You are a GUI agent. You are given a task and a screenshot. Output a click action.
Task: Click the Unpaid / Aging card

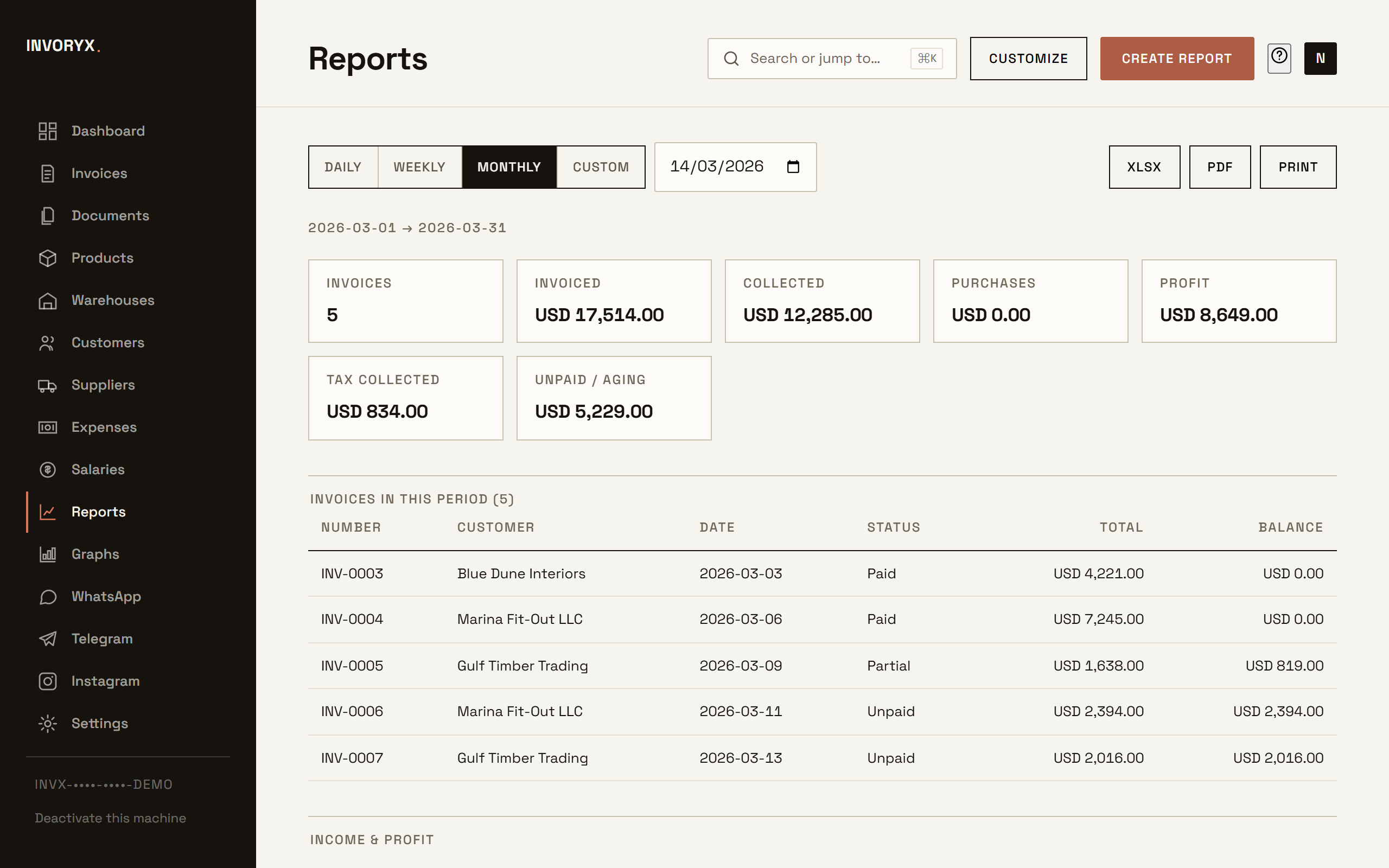point(614,398)
